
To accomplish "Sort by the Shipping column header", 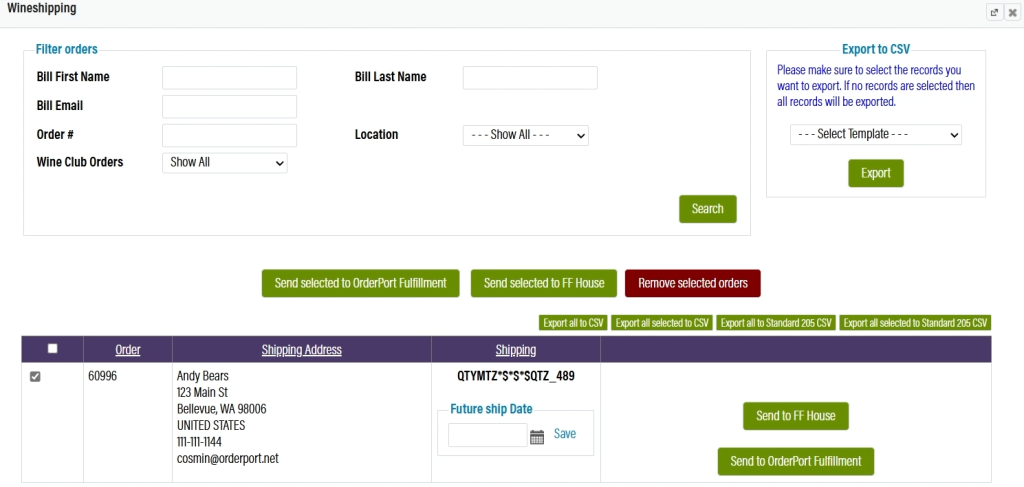I will click(515, 350).
